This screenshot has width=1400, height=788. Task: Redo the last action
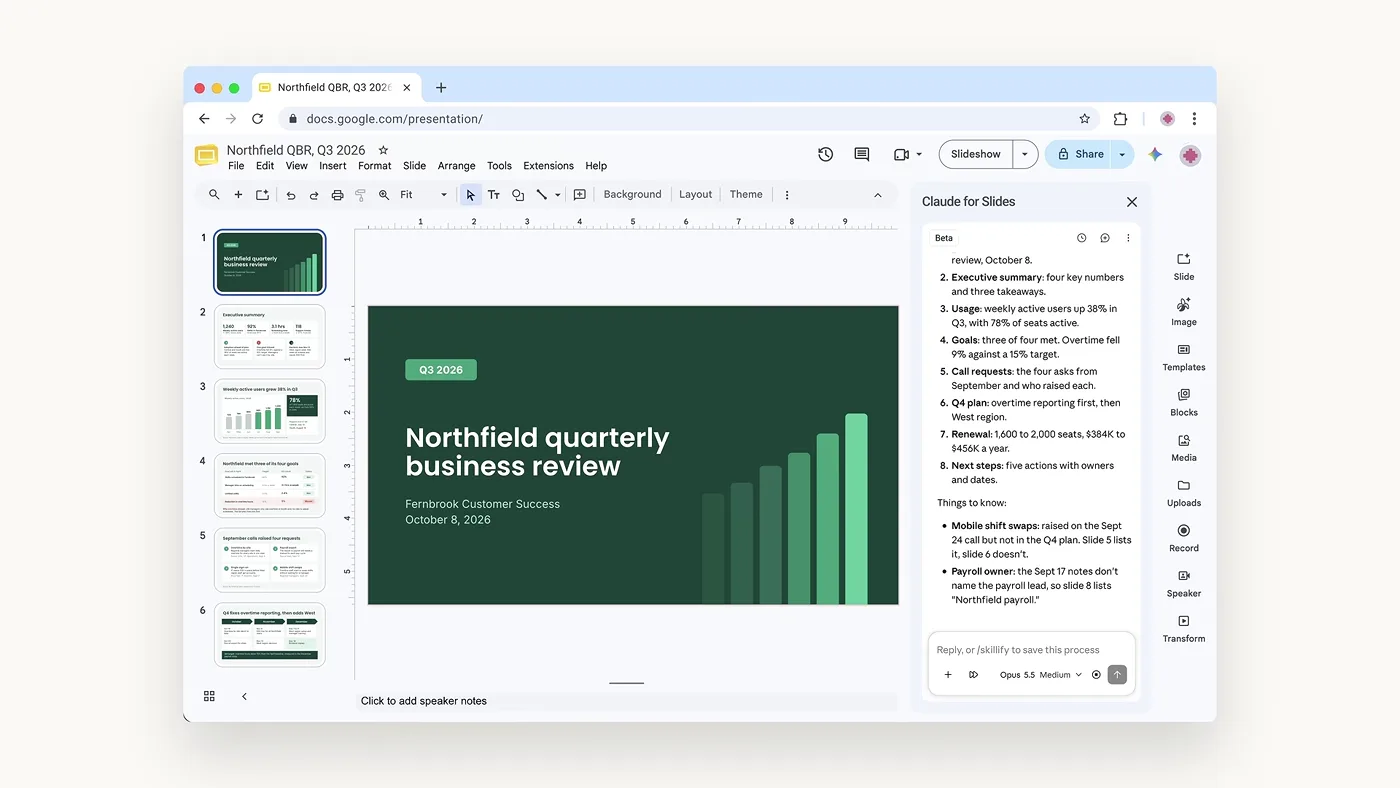(314, 195)
